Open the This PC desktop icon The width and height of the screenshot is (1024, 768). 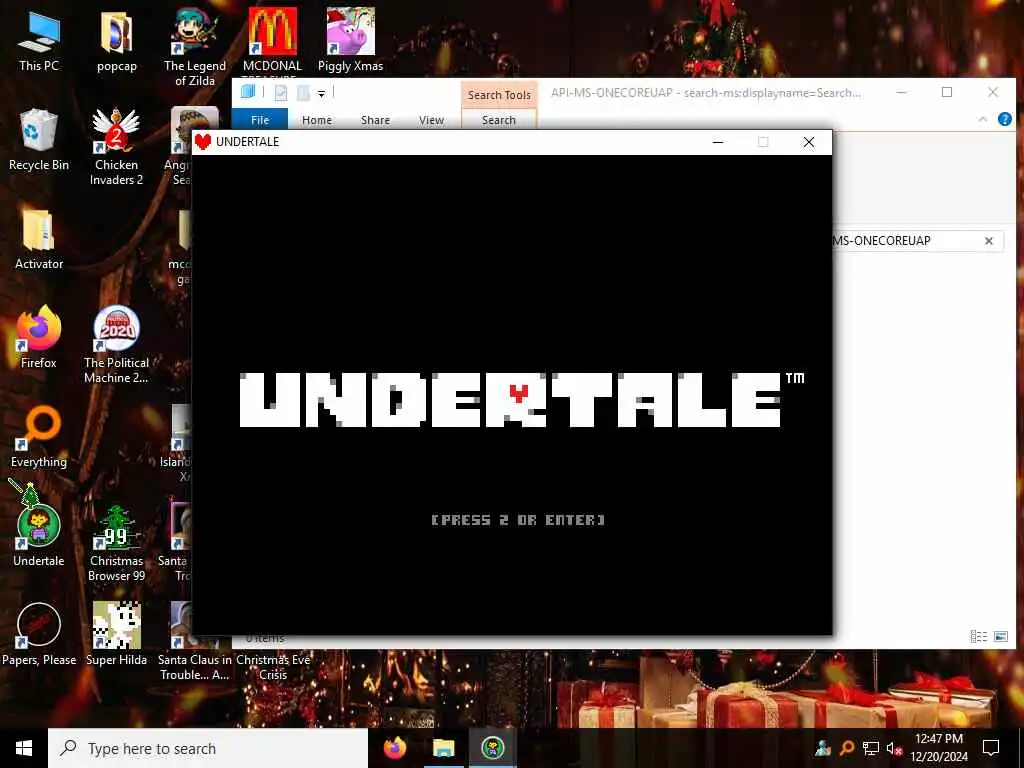tap(39, 40)
